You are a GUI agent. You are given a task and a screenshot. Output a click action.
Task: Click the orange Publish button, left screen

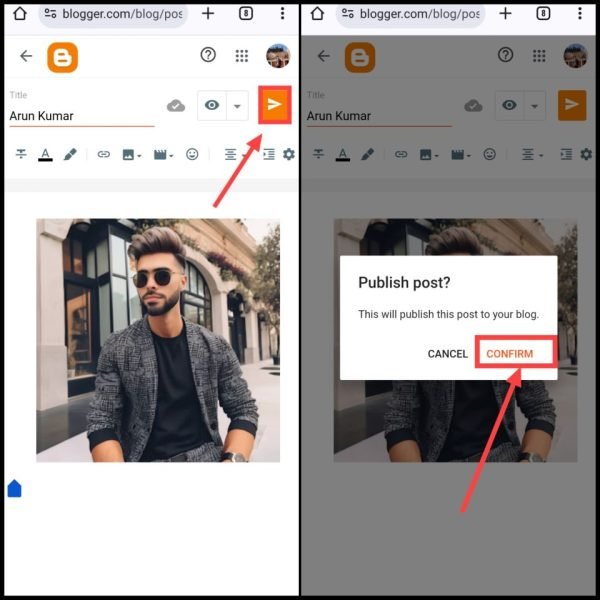275,104
